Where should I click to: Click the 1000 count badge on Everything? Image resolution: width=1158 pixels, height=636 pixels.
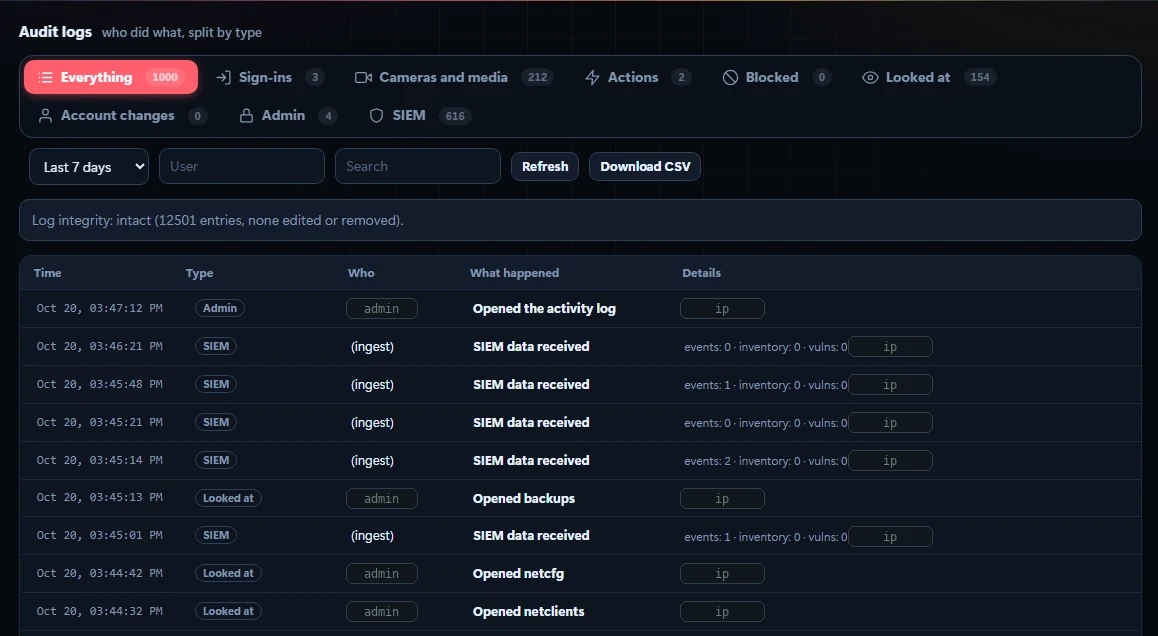click(x=165, y=78)
